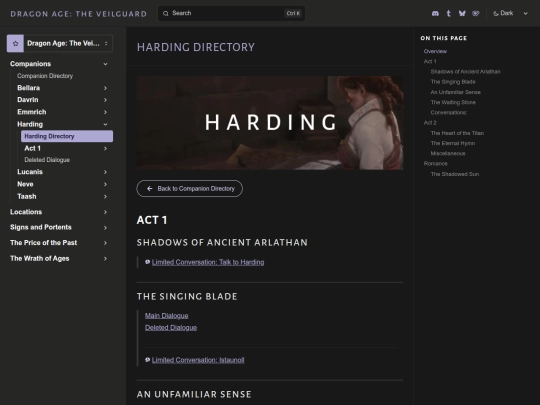Open the Bluesky butterfly icon
The height and width of the screenshot is (405, 540).
[x=462, y=13]
